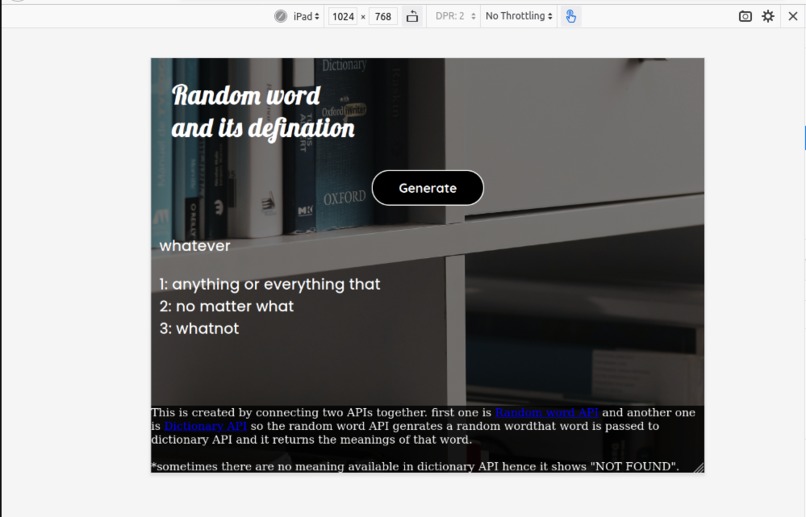The width and height of the screenshot is (806, 517).
Task: Click the "NOT FOUND" note sentence
Action: [415, 466]
